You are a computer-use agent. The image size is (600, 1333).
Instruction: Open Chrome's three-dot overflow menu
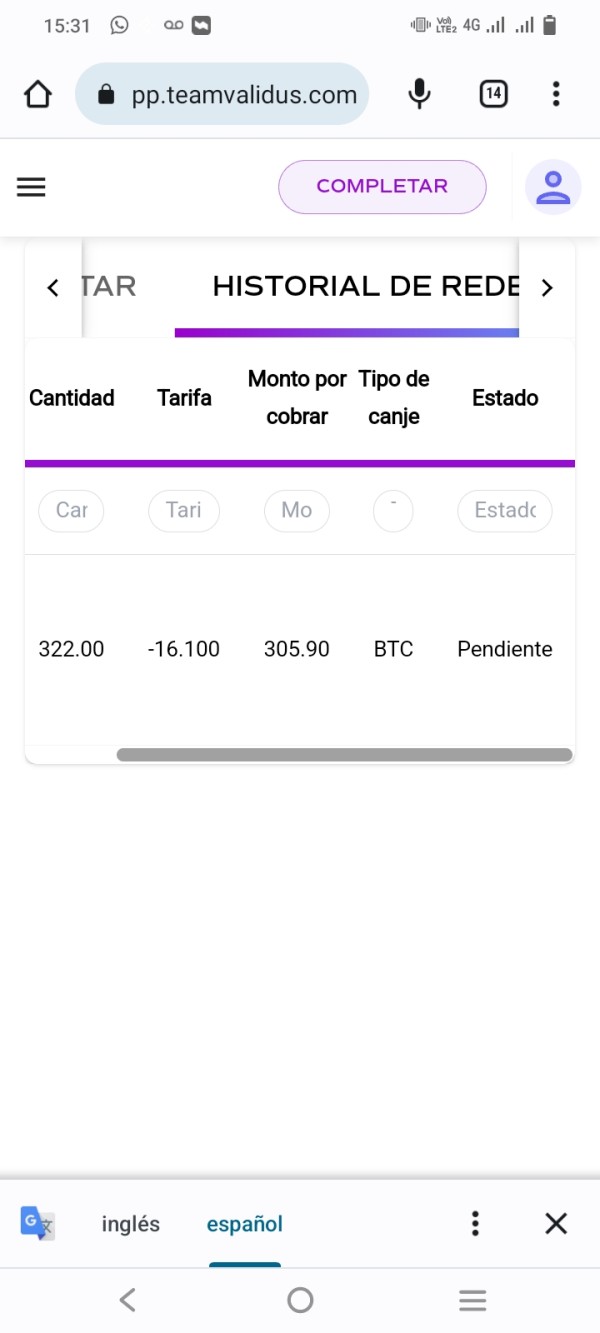(x=556, y=95)
